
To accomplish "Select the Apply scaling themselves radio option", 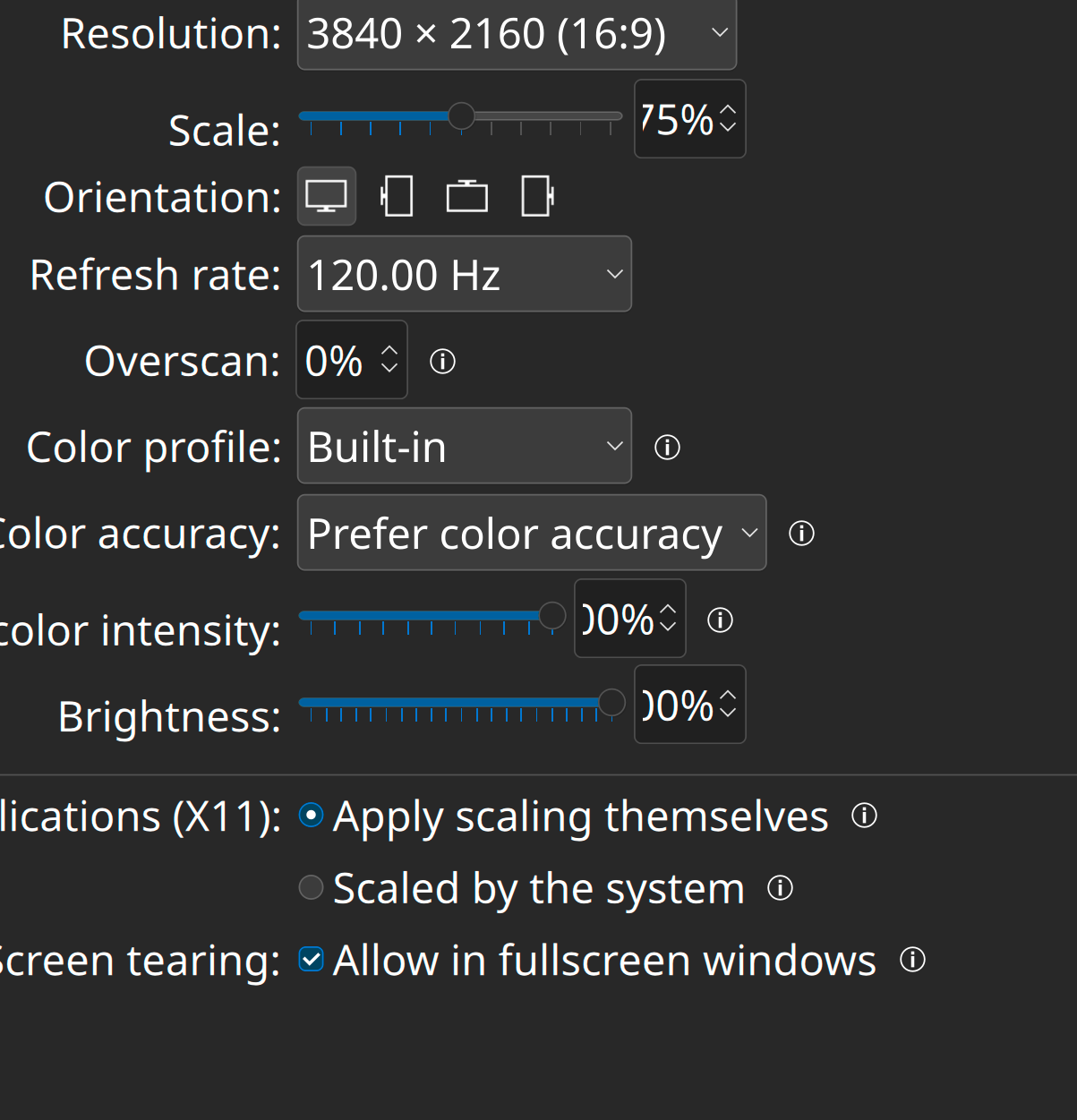I will point(311,816).
